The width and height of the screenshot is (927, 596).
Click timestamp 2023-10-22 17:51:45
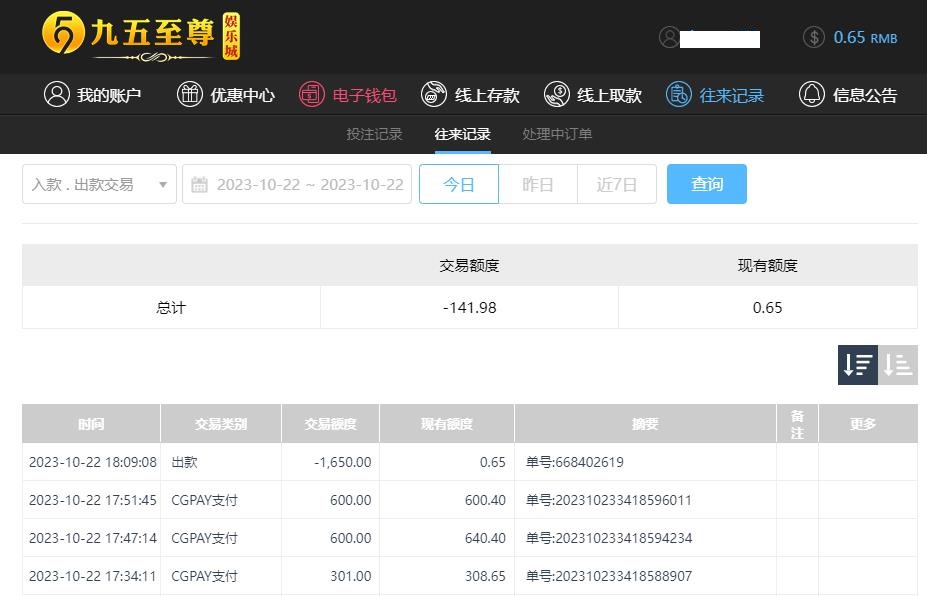point(93,500)
